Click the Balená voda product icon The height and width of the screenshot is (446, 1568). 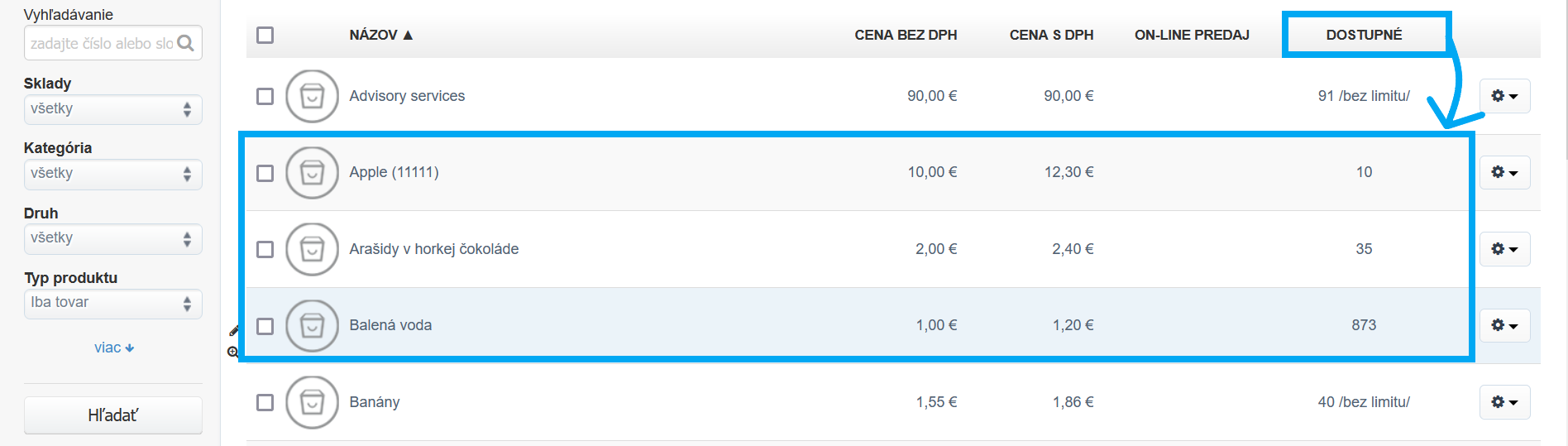[x=312, y=325]
